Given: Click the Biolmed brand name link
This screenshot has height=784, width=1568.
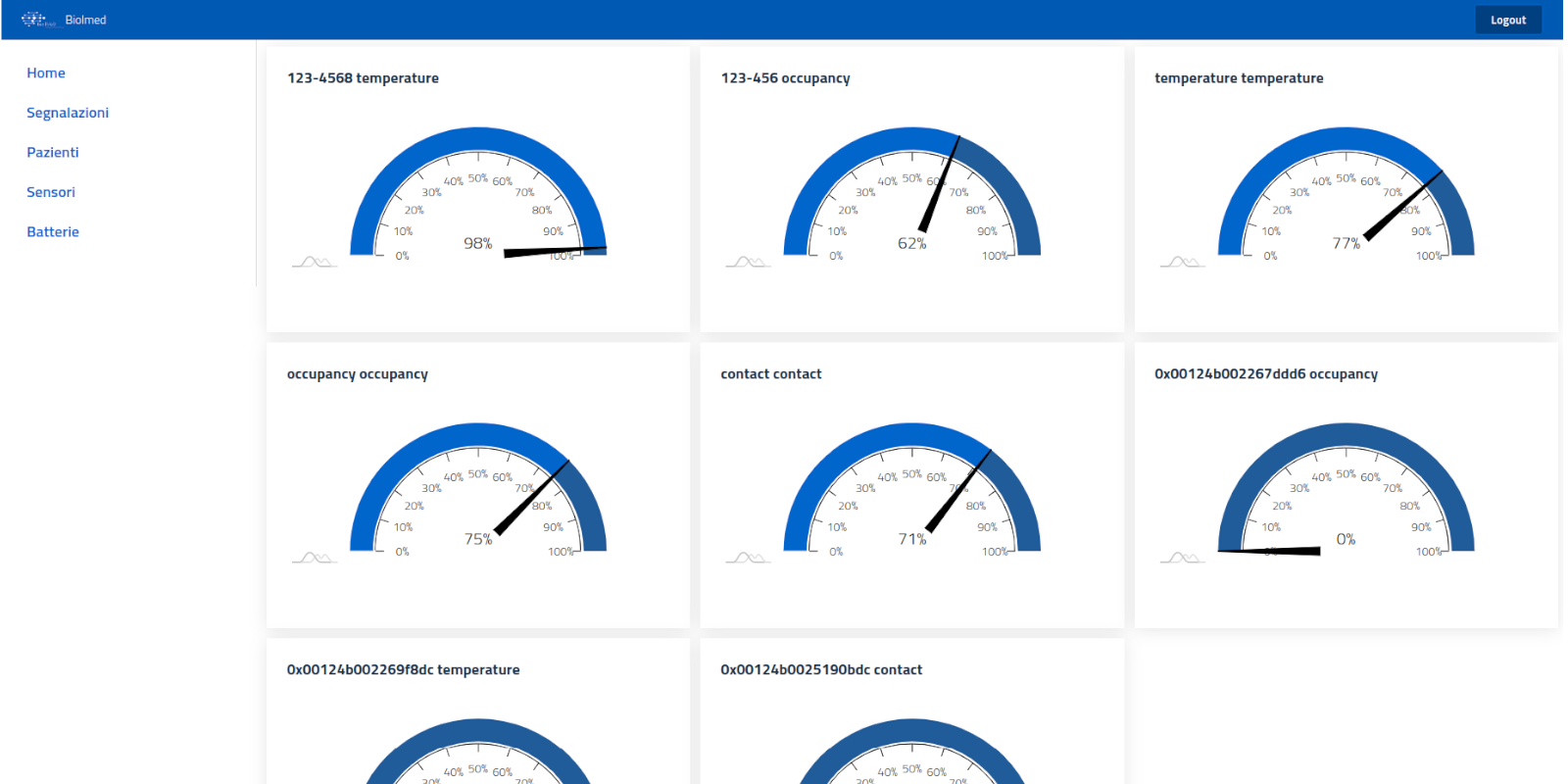Looking at the screenshot, I should 85,20.
